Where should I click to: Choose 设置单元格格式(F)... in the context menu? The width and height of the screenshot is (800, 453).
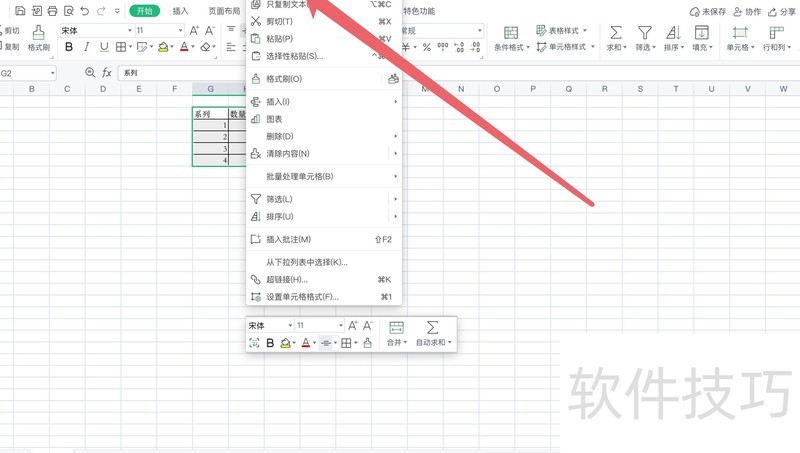click(x=324, y=297)
